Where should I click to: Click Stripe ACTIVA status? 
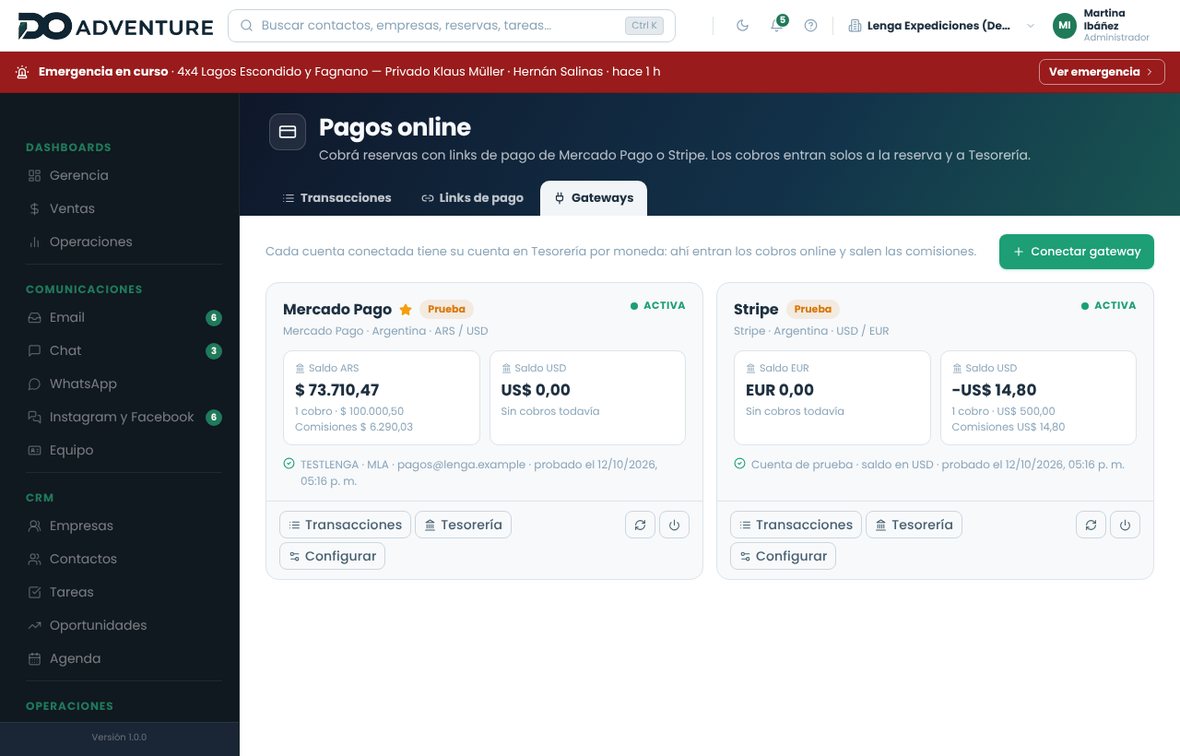(1109, 305)
